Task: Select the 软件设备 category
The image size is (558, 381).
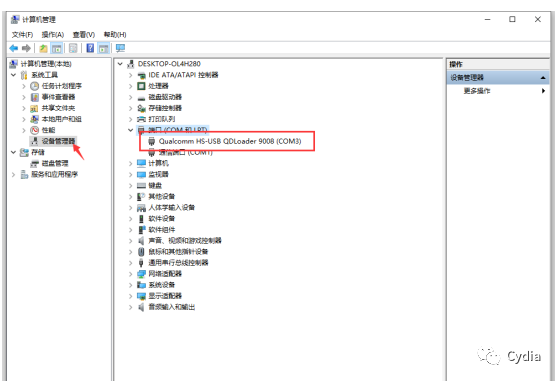Action: pyautogui.click(x=162, y=219)
